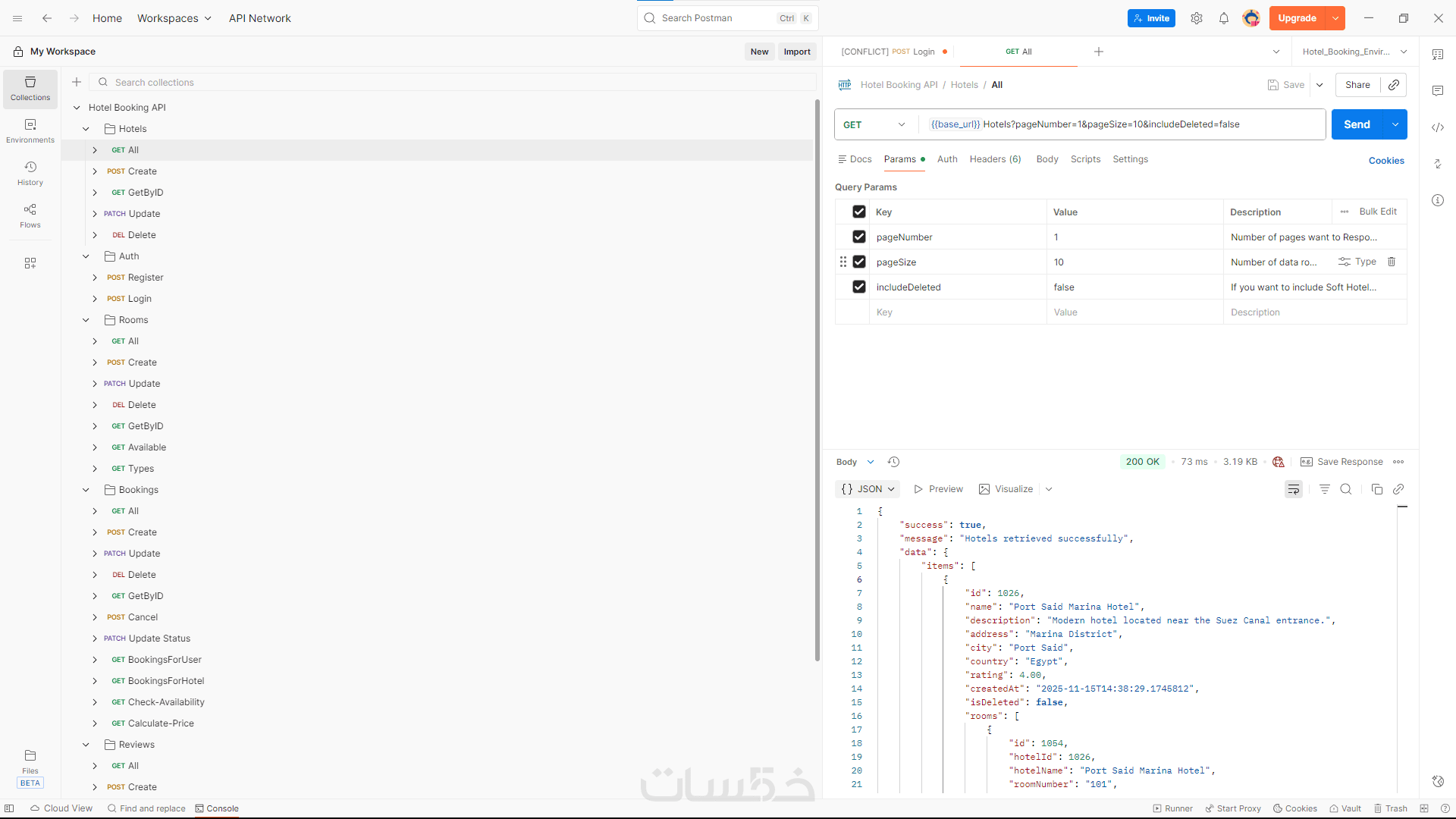Viewport: 1456px width, 819px height.
Task: Delete the pageSize parameter row
Action: coord(1392,262)
